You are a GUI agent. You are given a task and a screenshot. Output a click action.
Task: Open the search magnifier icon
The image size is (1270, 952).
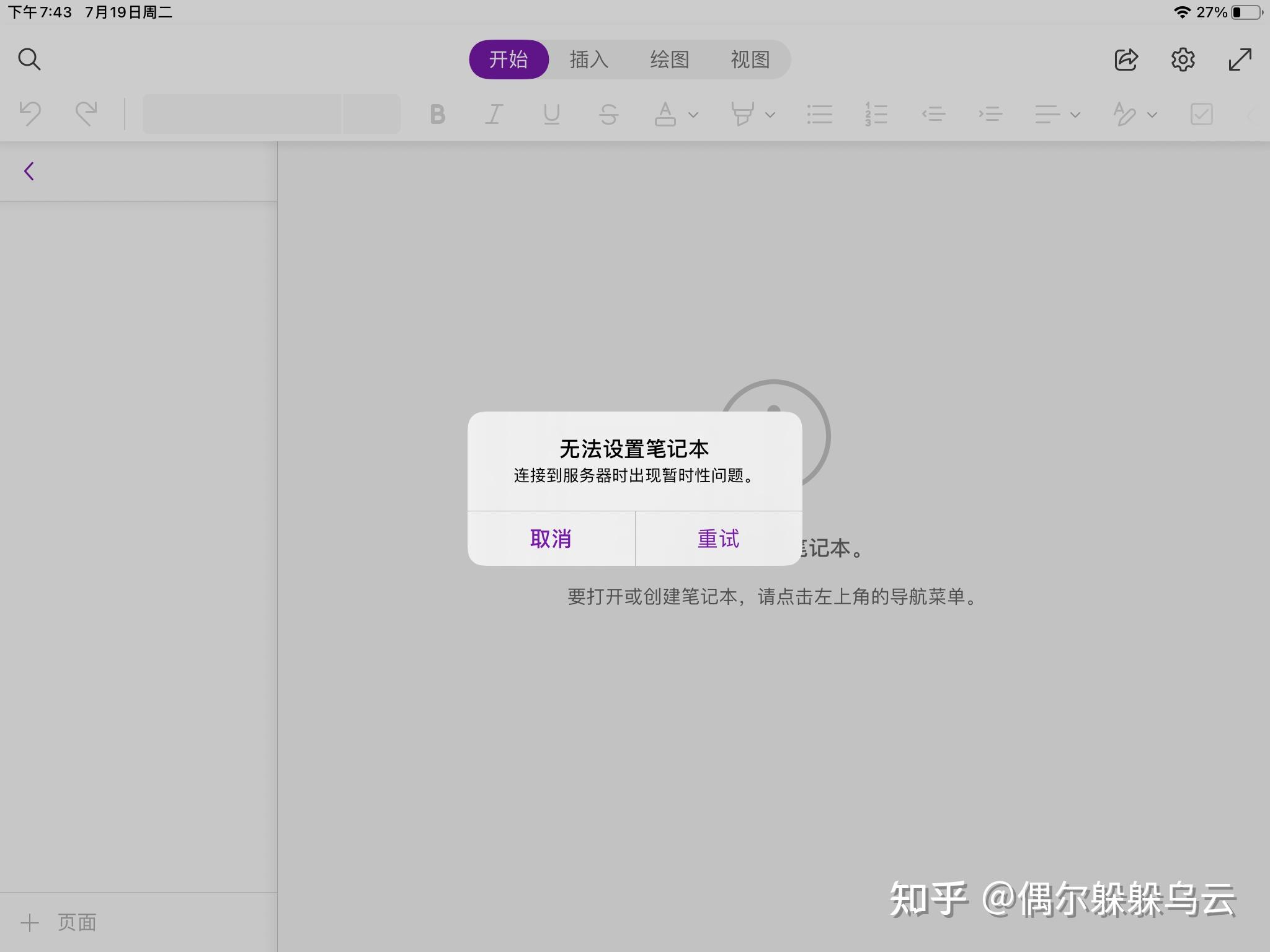pyautogui.click(x=29, y=59)
